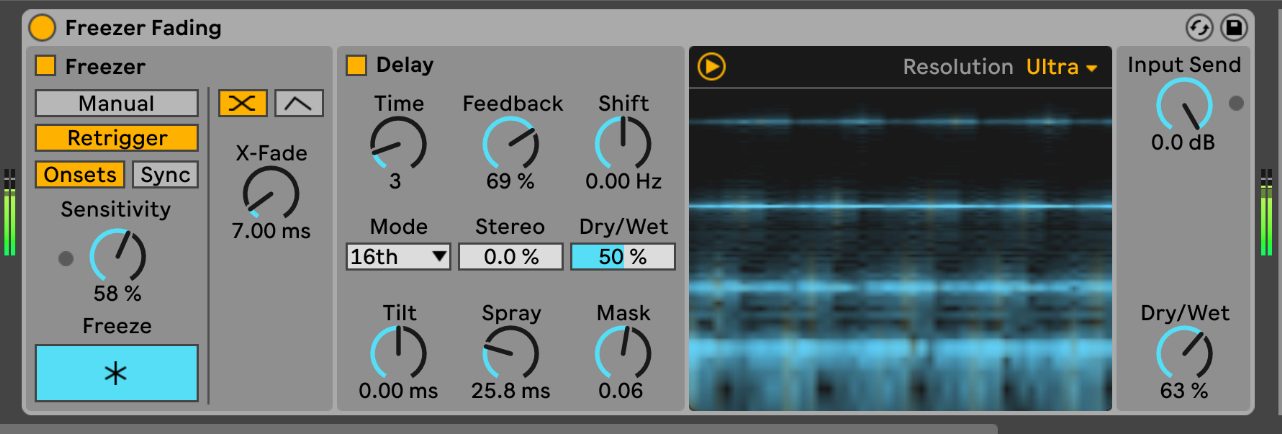Click the Tilt knob
1282x434 pixels.
(399, 353)
